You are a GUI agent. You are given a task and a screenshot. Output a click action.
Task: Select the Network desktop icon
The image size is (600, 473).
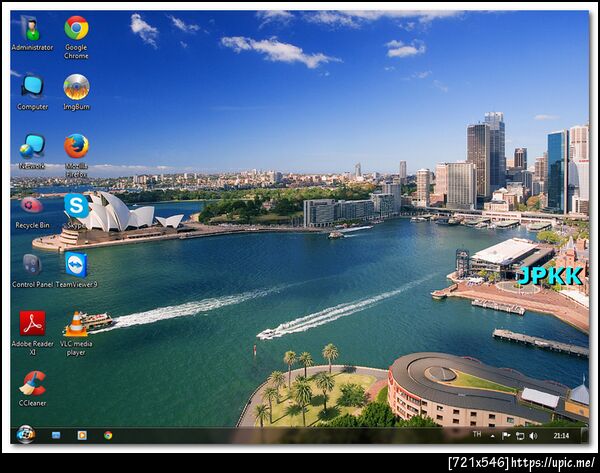(x=32, y=152)
